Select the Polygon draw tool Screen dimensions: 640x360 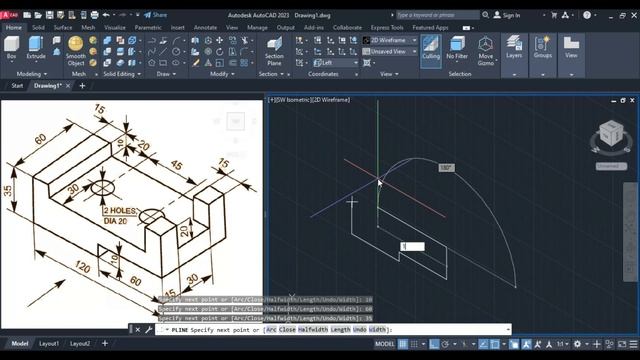point(151,63)
